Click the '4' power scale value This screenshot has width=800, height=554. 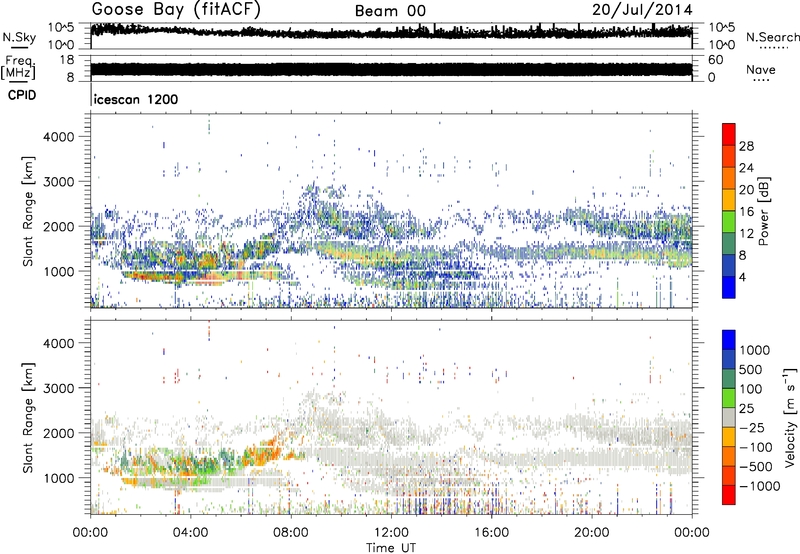coord(742,277)
